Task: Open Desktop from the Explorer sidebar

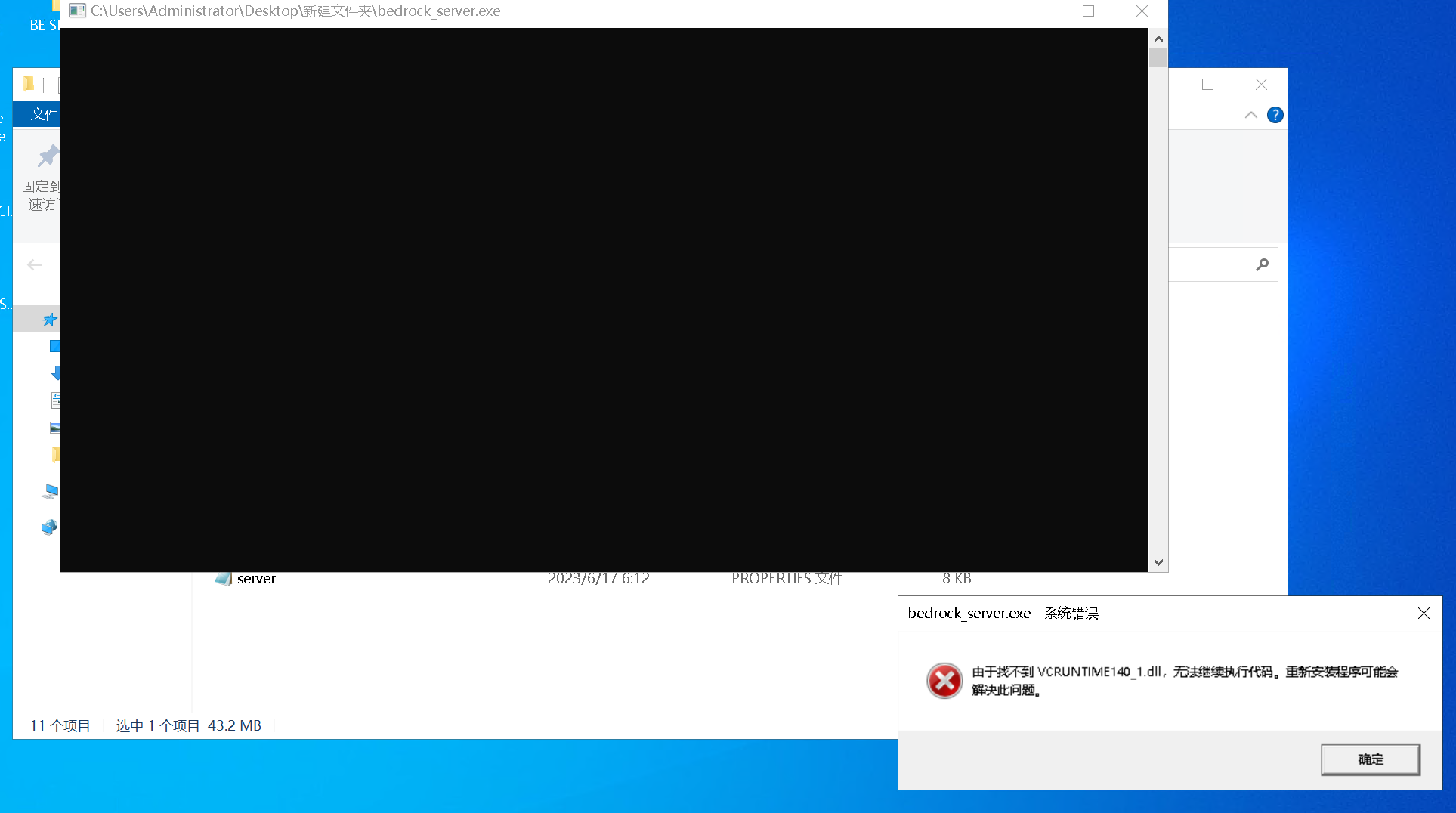Action: [54, 345]
